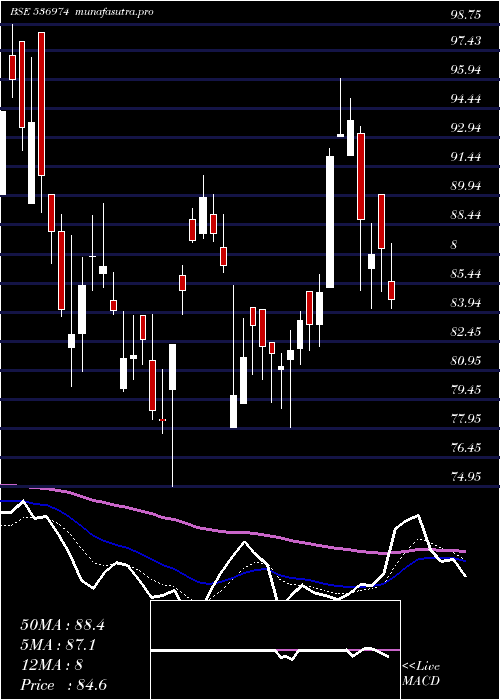This screenshot has width=500, height=700.
Task: Click the <<Live MACD label
Action: point(421,674)
